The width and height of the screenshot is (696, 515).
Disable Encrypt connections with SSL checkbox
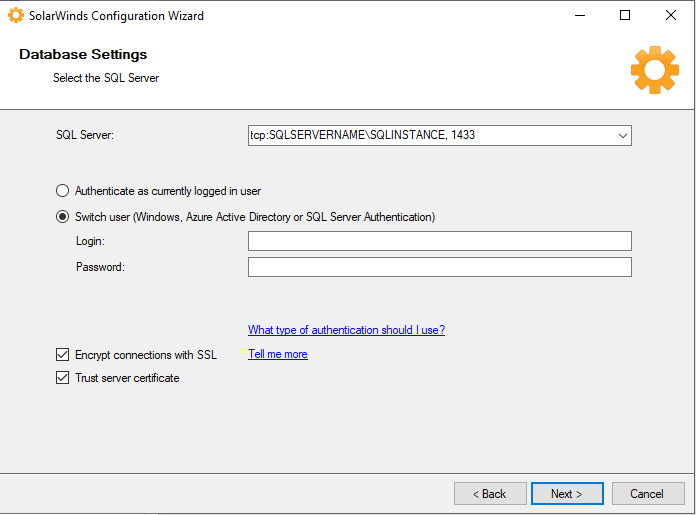63,355
